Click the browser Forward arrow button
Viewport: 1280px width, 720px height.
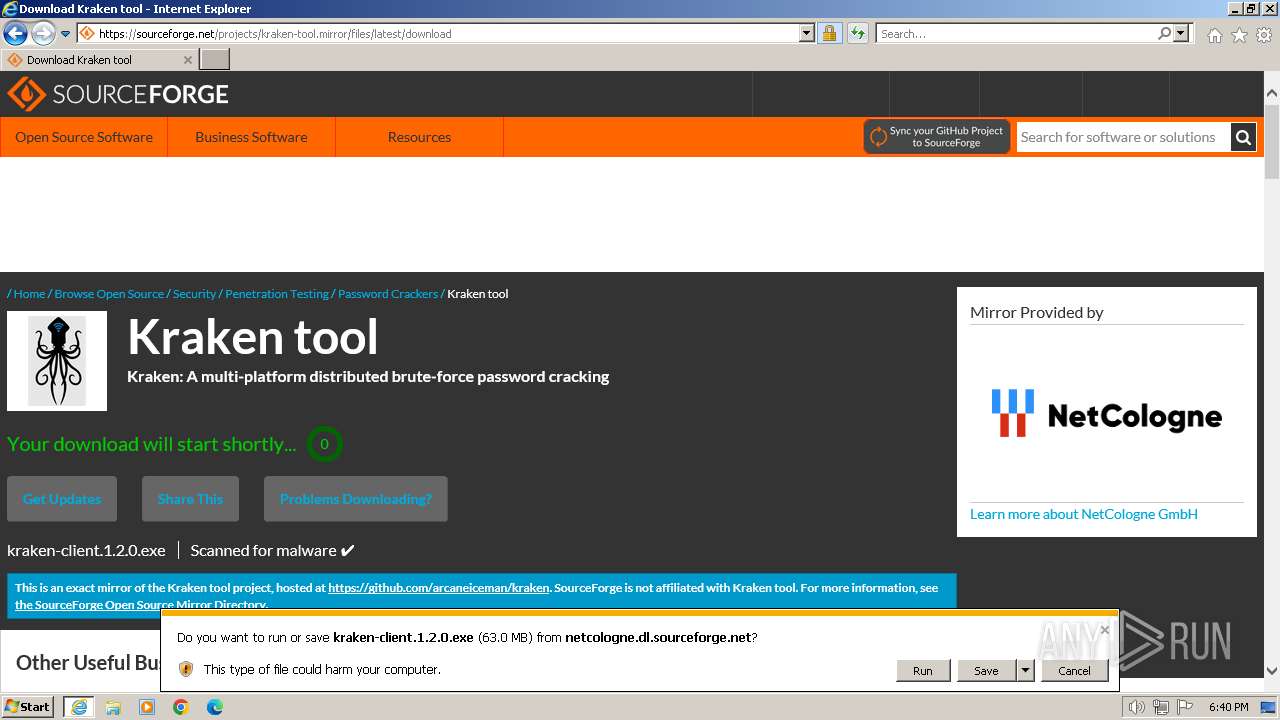point(43,34)
